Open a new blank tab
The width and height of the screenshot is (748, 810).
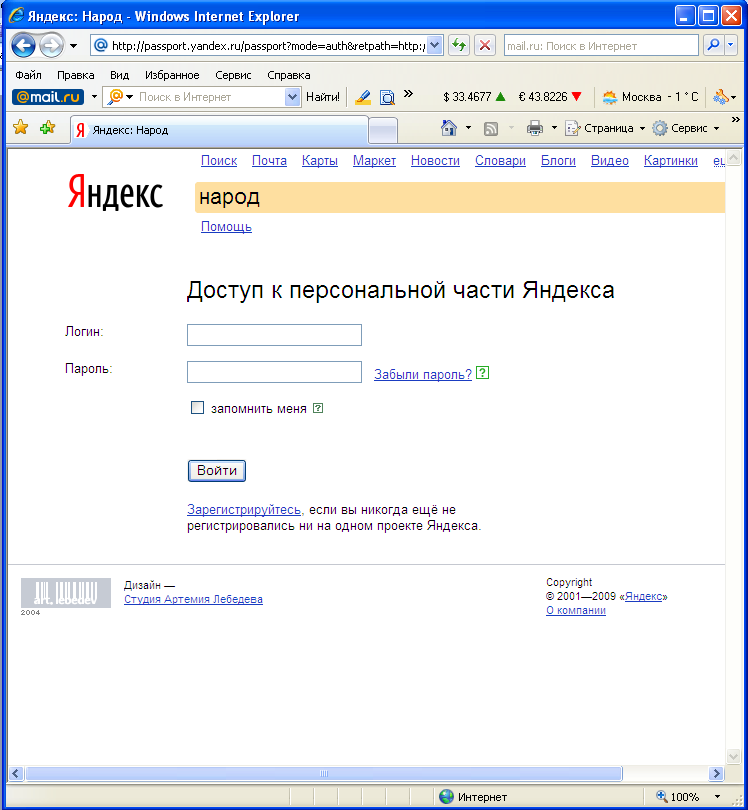click(x=383, y=130)
